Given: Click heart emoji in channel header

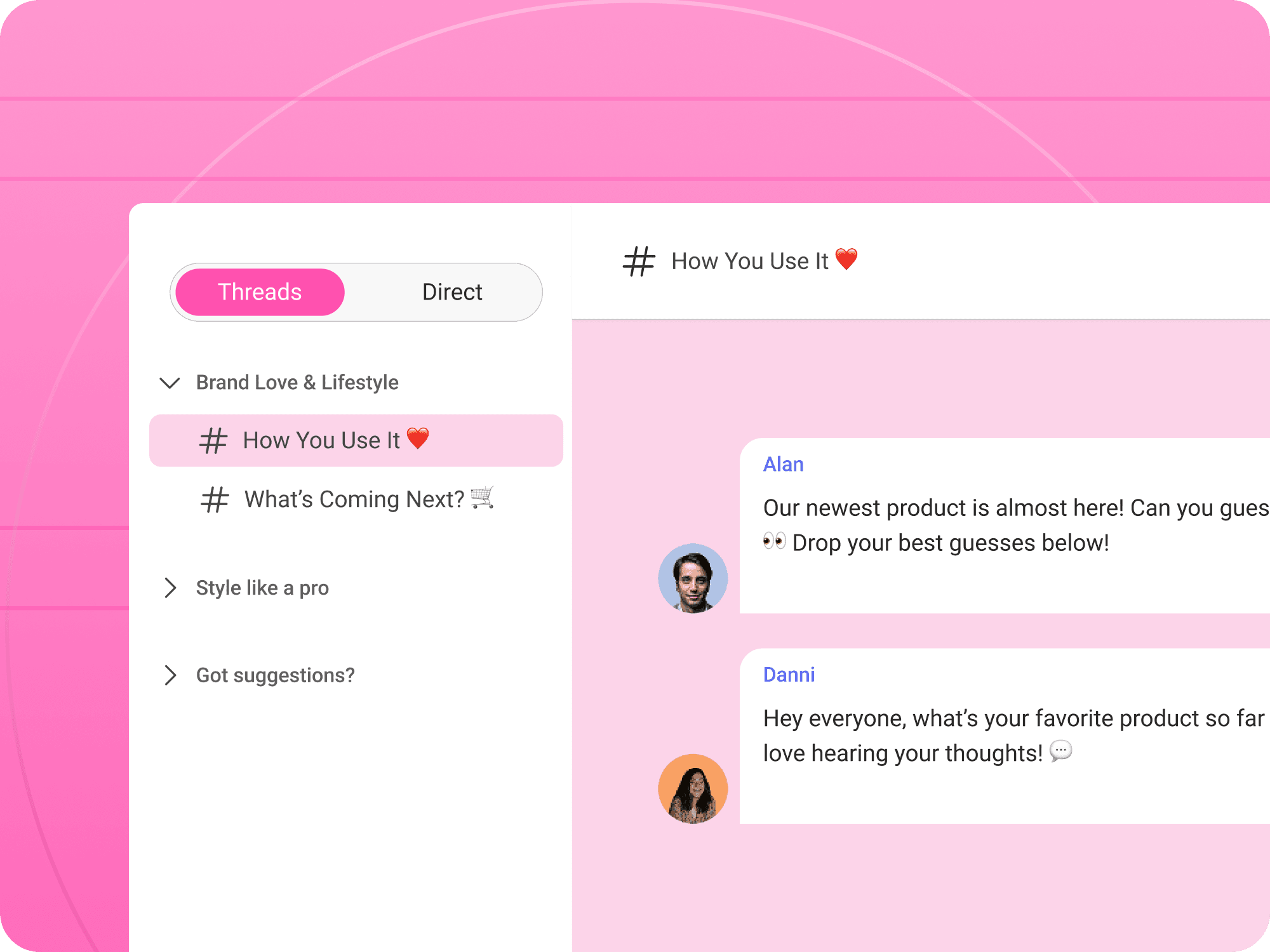Looking at the screenshot, I should pyautogui.click(x=846, y=259).
